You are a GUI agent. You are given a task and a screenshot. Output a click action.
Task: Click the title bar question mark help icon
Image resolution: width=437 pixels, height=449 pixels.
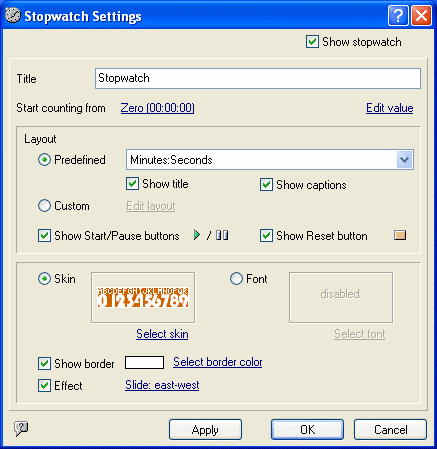(398, 16)
